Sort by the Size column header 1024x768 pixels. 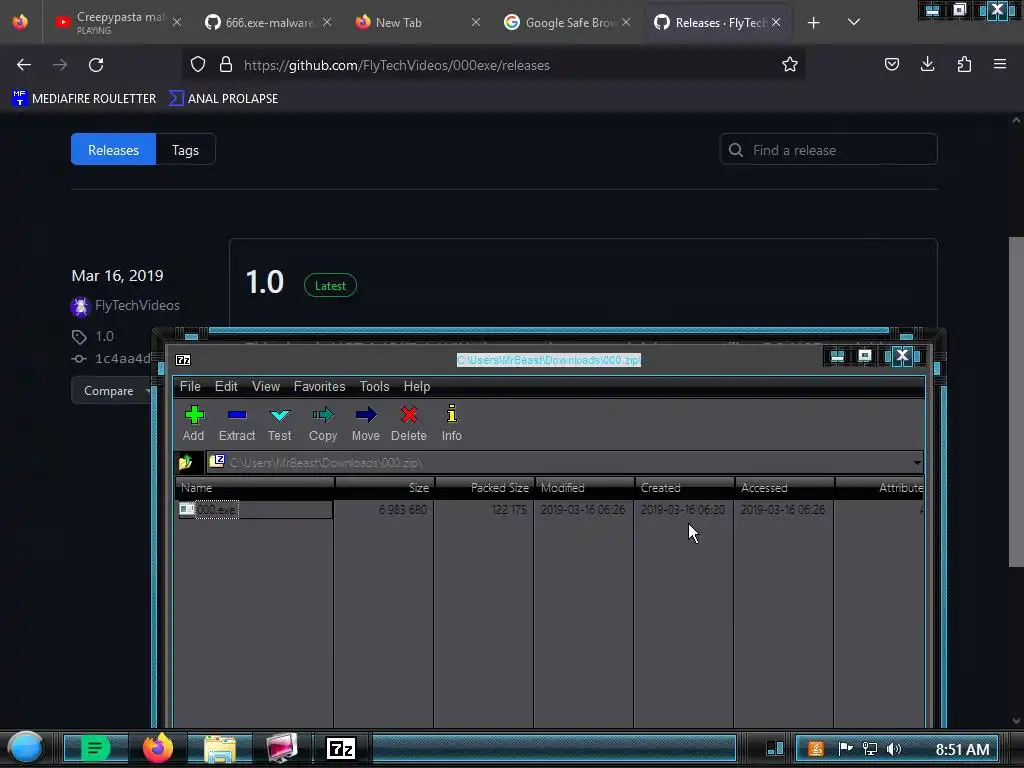[385, 487]
